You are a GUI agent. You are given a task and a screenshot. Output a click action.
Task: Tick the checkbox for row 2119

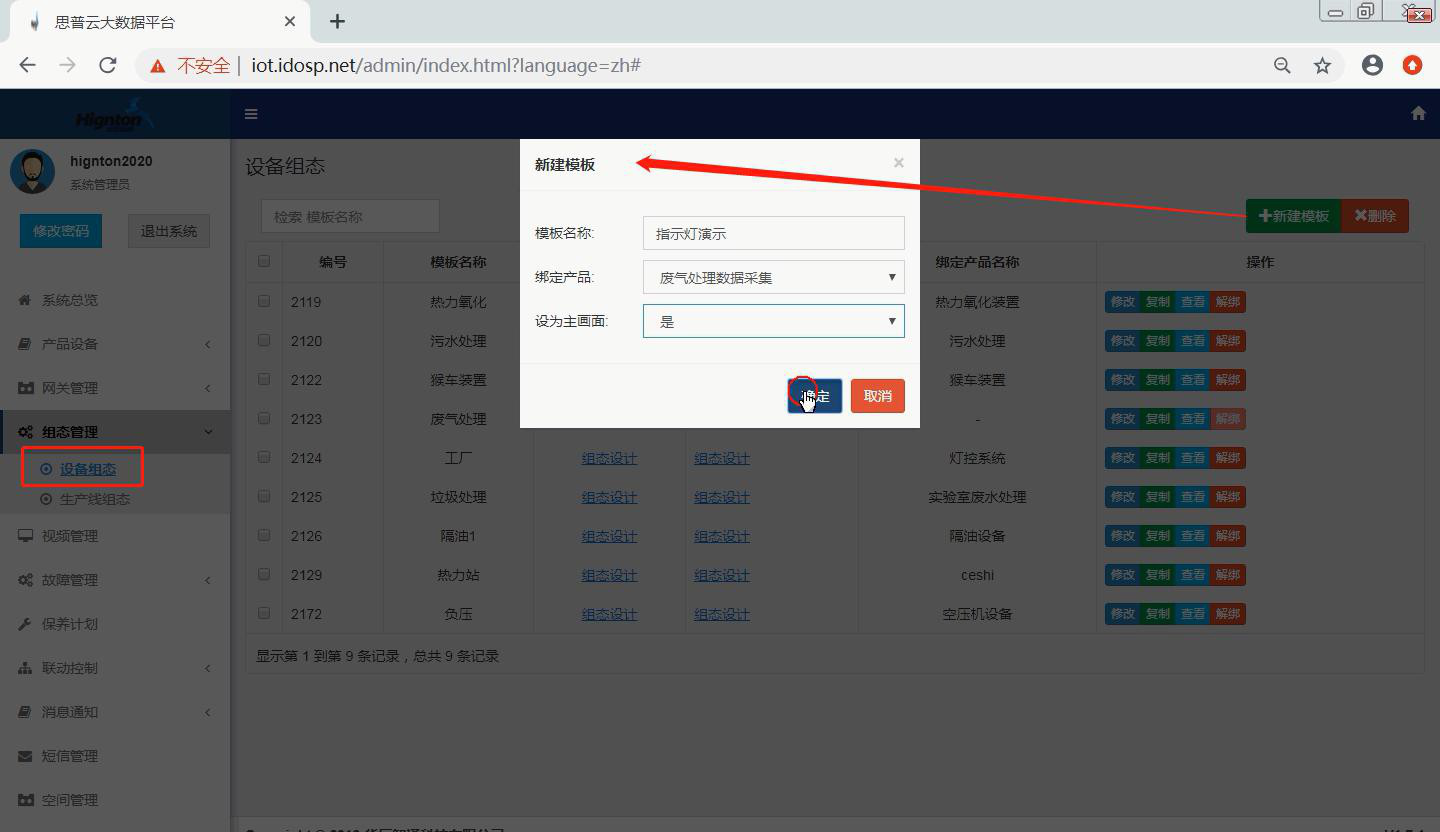263,301
